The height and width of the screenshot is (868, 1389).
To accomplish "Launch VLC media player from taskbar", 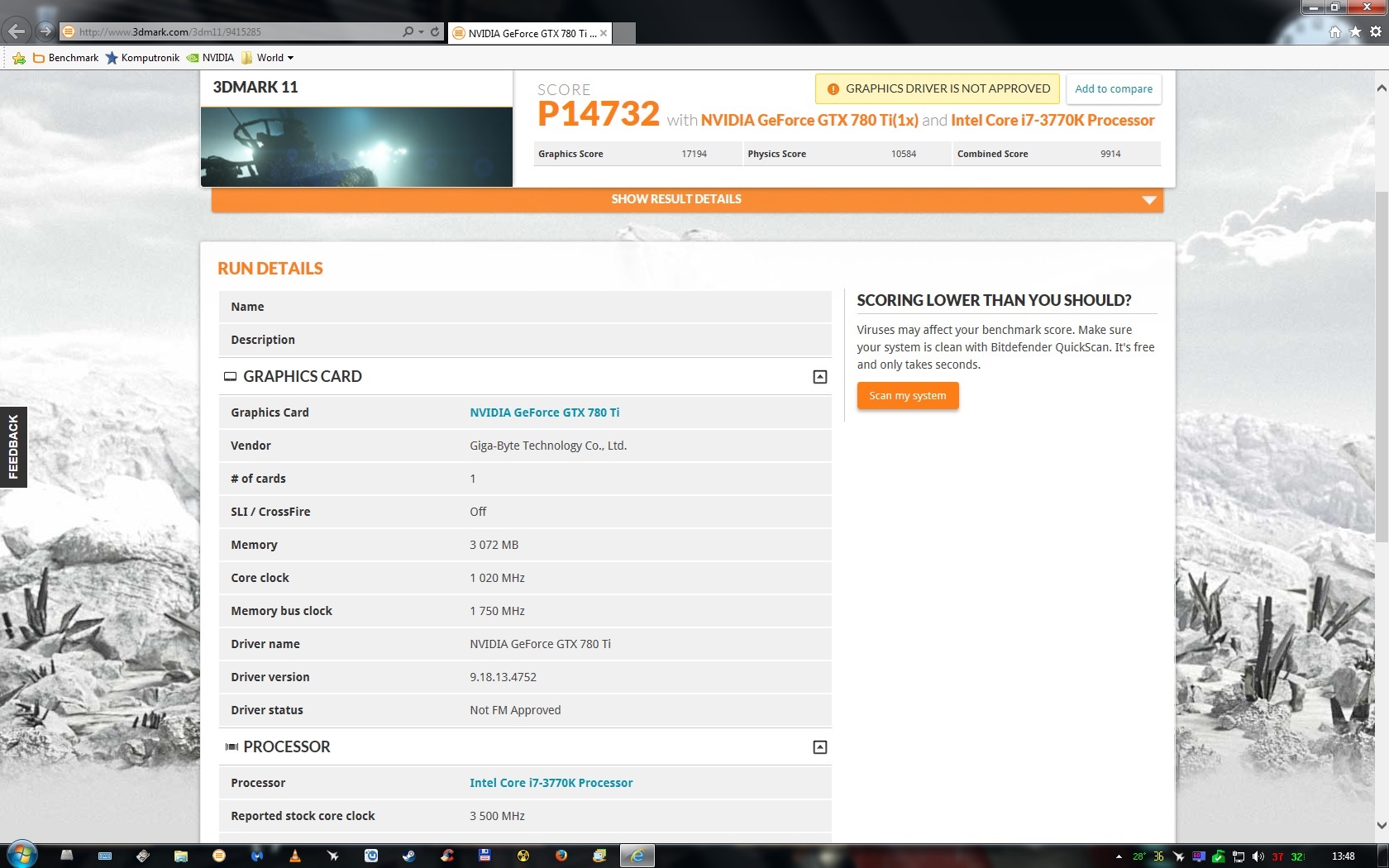I will coord(295,856).
